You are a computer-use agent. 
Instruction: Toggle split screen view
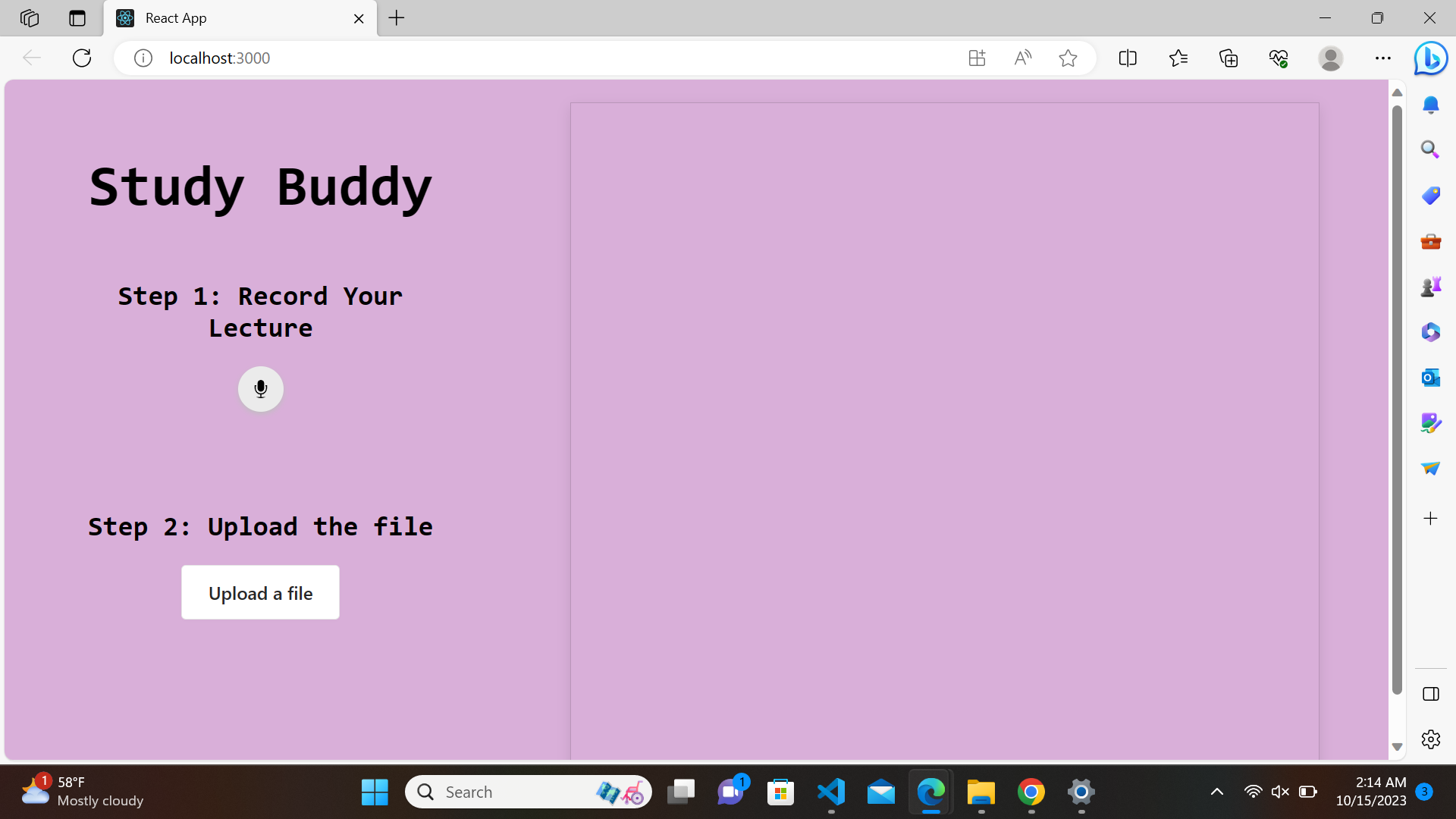[1128, 58]
